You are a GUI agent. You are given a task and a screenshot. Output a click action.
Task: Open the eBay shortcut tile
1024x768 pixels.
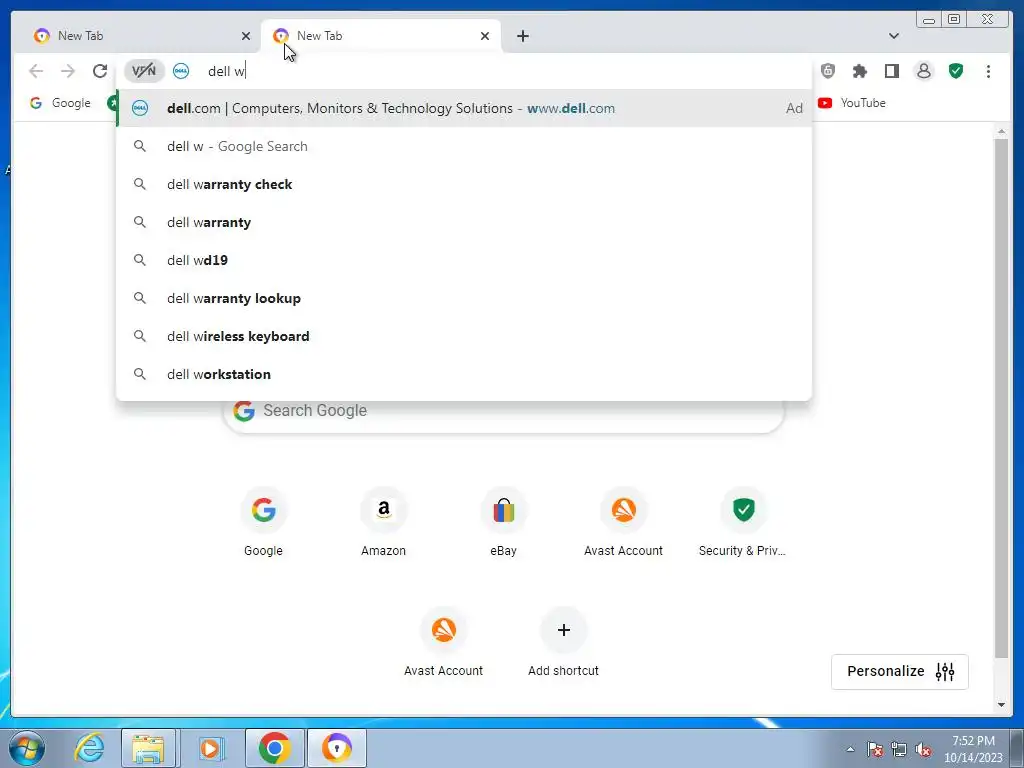click(504, 522)
